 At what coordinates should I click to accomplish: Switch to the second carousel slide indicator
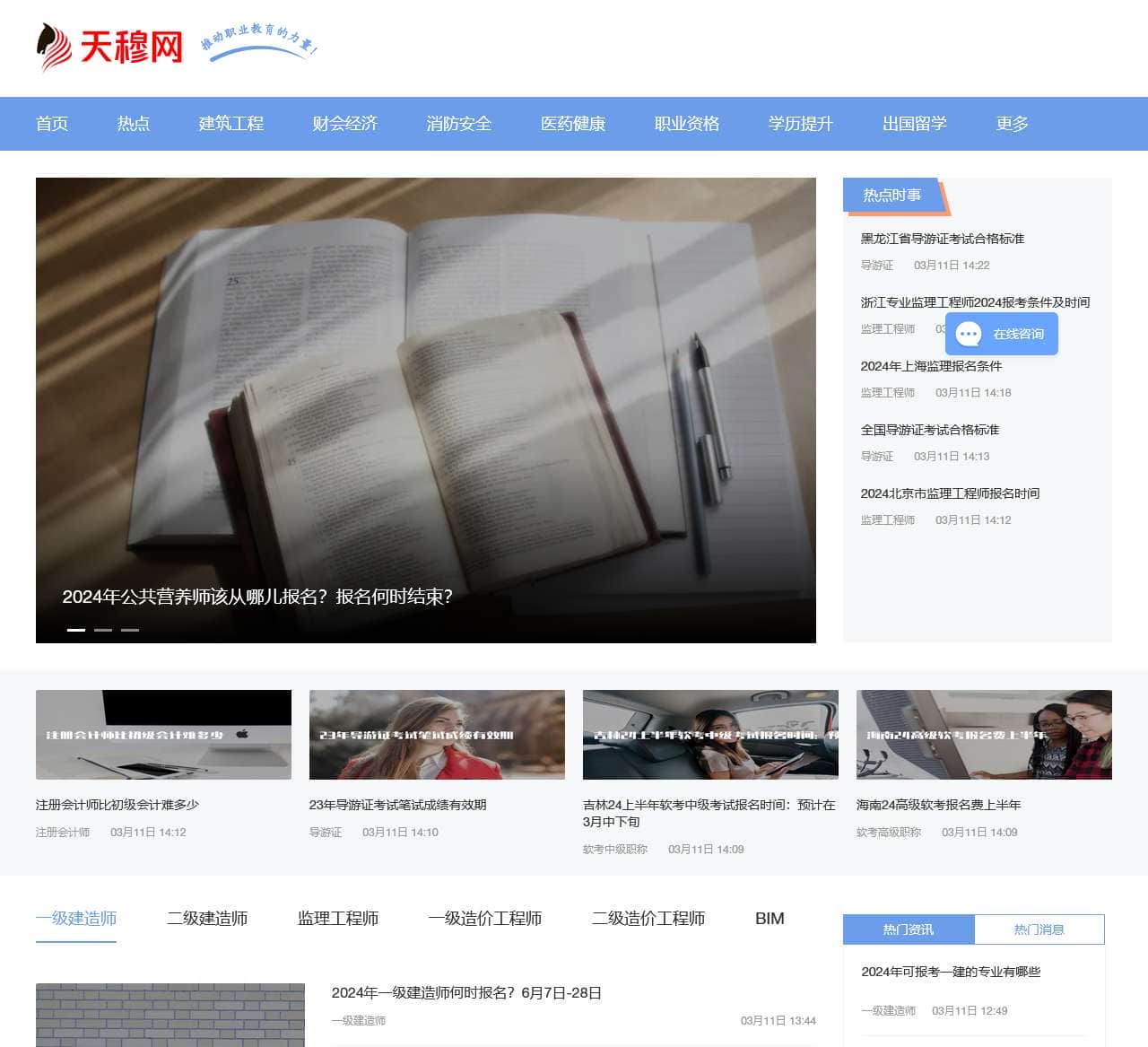point(103,630)
